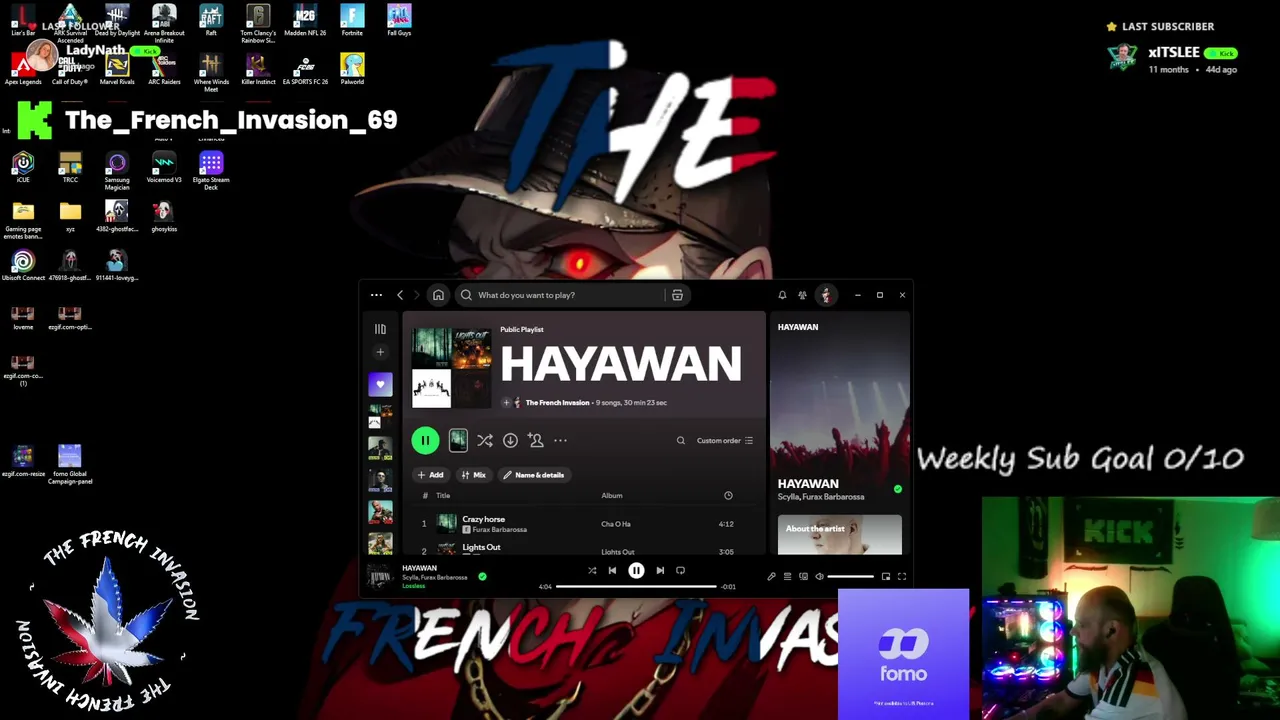This screenshot has width=1280, height=720.
Task: Open the Samsung Magician desktop shortcut
Action: pyautogui.click(x=117, y=171)
